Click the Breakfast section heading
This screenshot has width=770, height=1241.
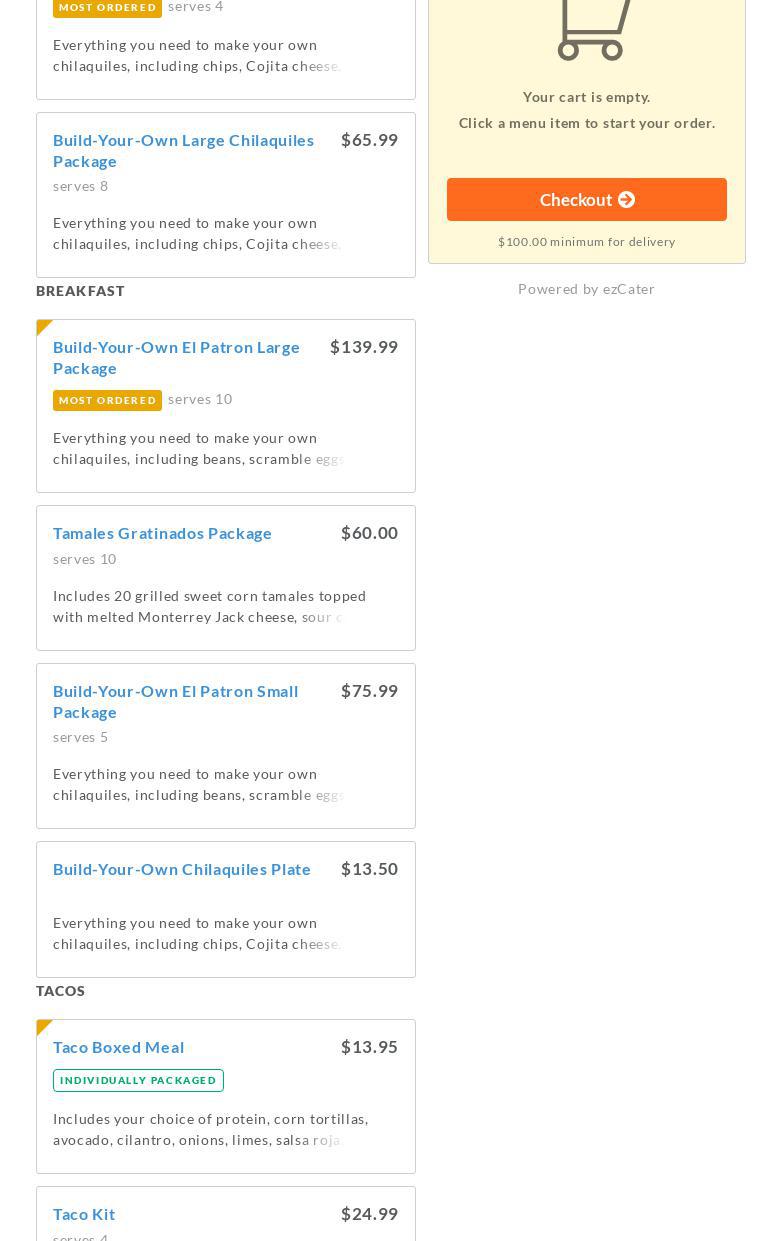tap(80, 291)
